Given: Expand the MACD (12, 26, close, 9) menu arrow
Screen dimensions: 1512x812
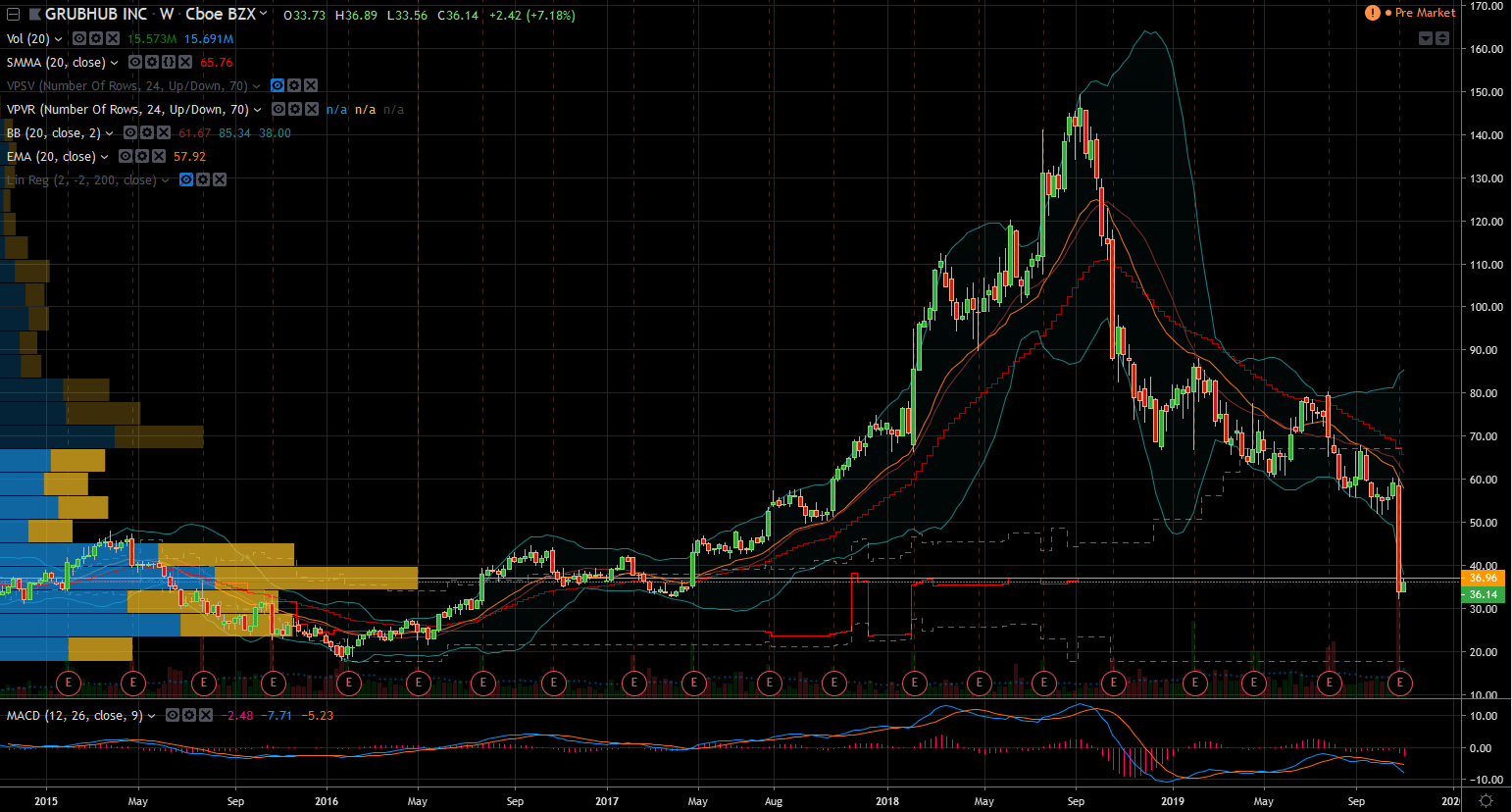Looking at the screenshot, I should [152, 716].
